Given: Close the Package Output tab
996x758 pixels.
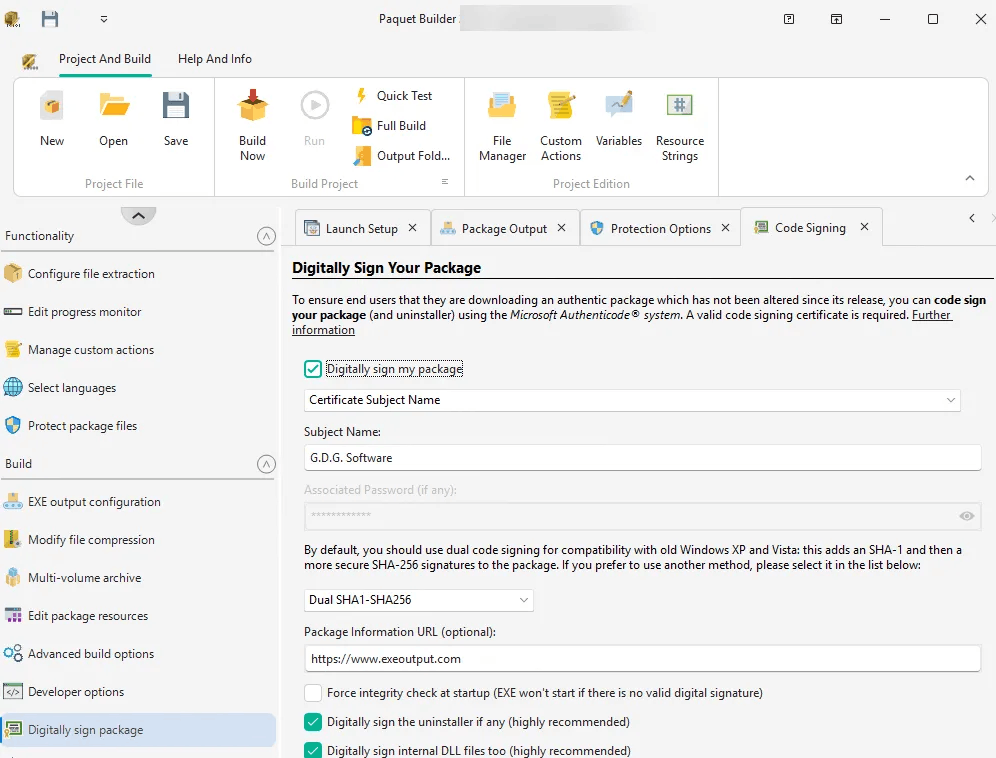Looking at the screenshot, I should point(562,227).
